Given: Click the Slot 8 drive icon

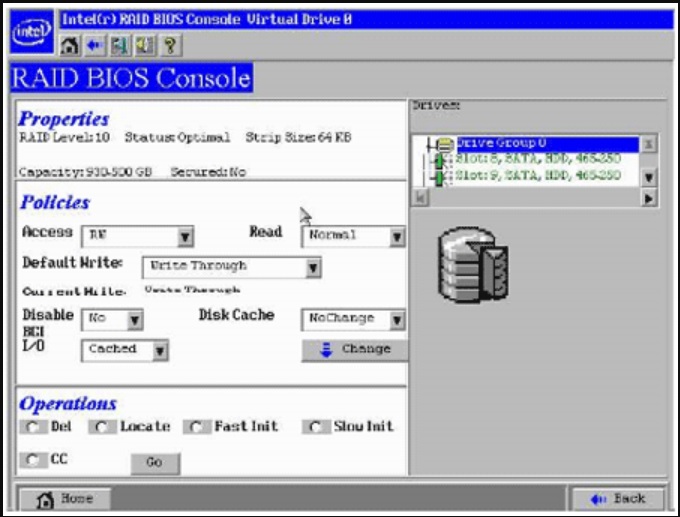Looking at the screenshot, I should [x=440, y=160].
